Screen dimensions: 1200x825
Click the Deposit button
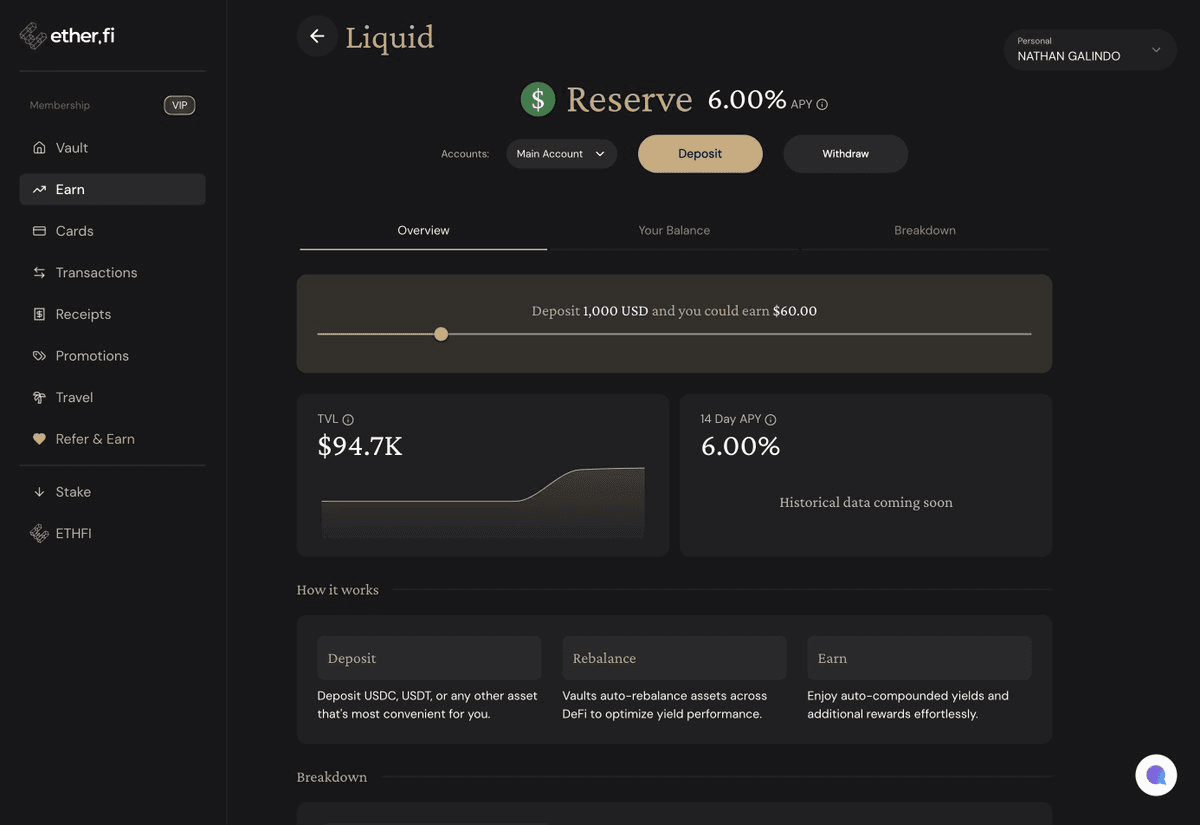tap(700, 154)
